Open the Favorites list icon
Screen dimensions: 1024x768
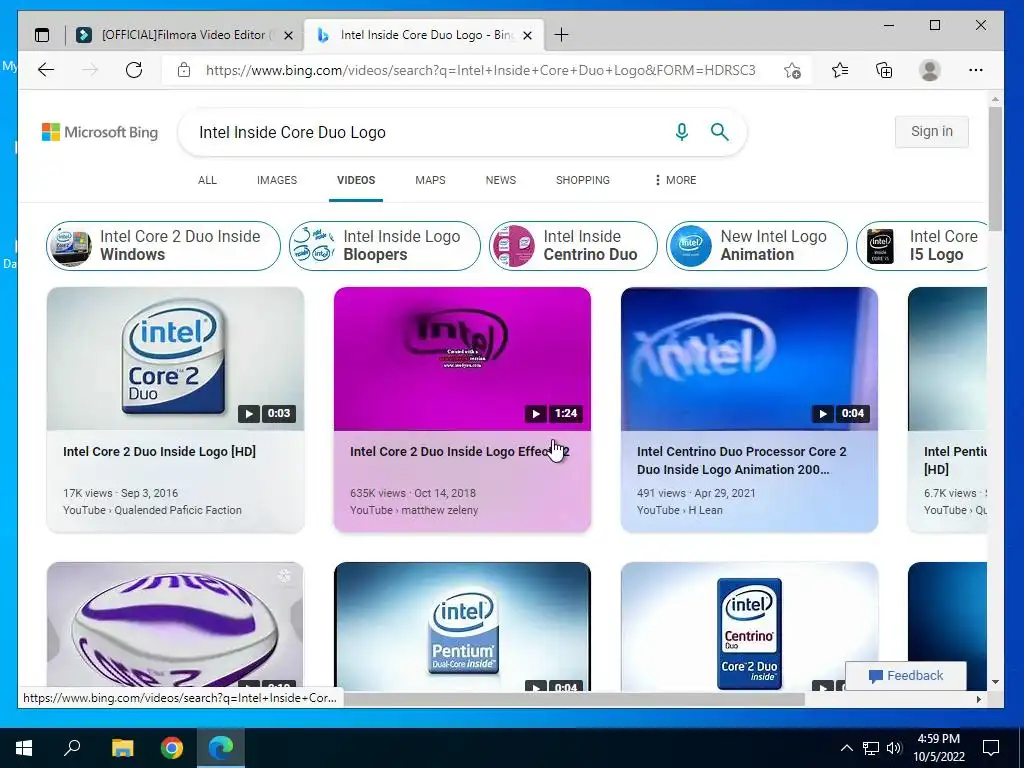click(x=840, y=70)
